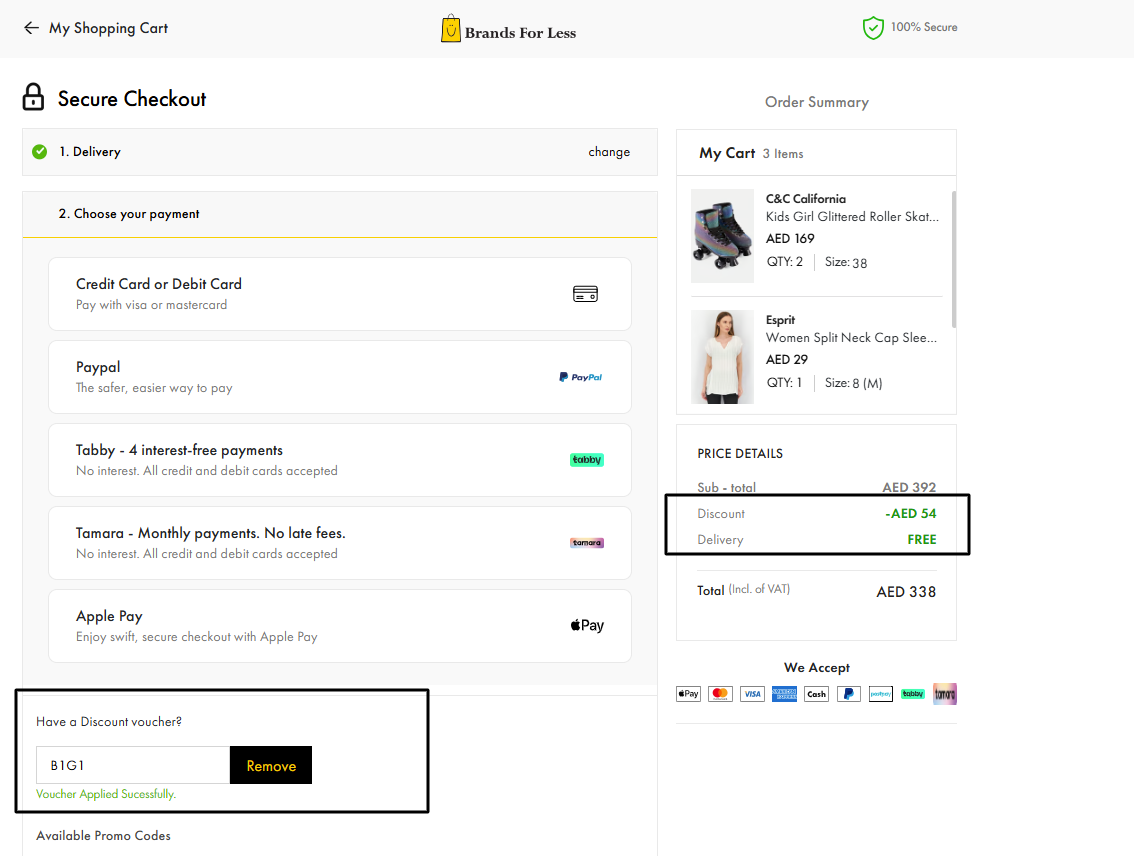Select Credit Card or Debit Card payment
This screenshot has width=1134, height=856.
339,294
